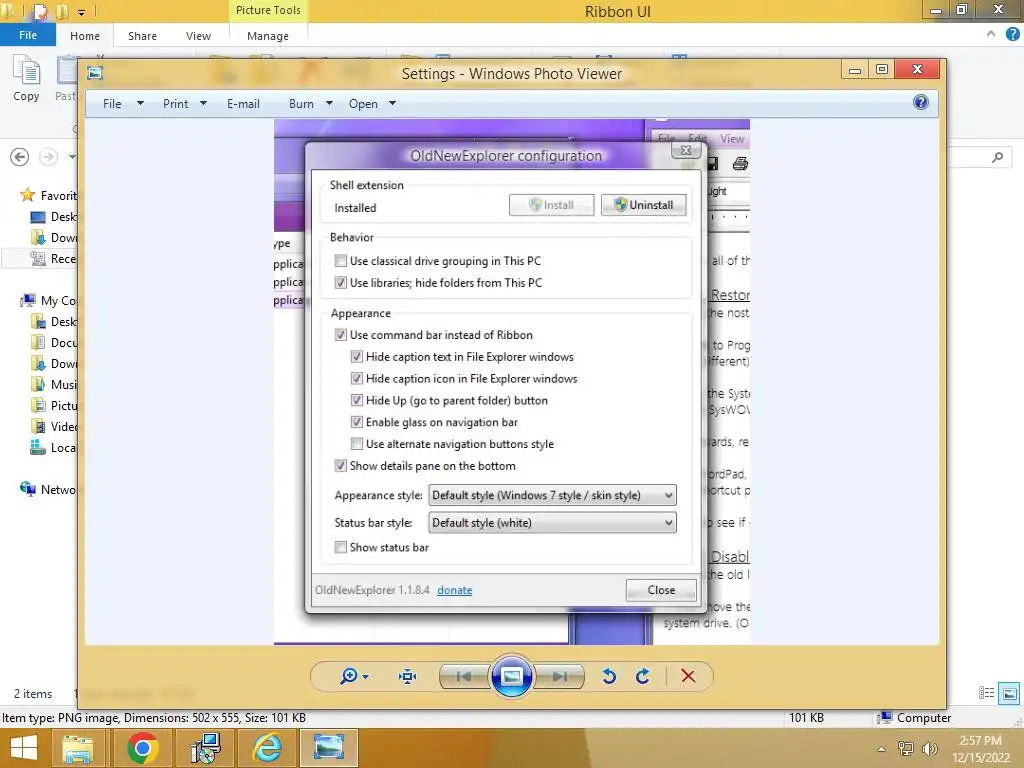
Task: Open the File tab in the Ribbon UI window
Action: coord(27,35)
